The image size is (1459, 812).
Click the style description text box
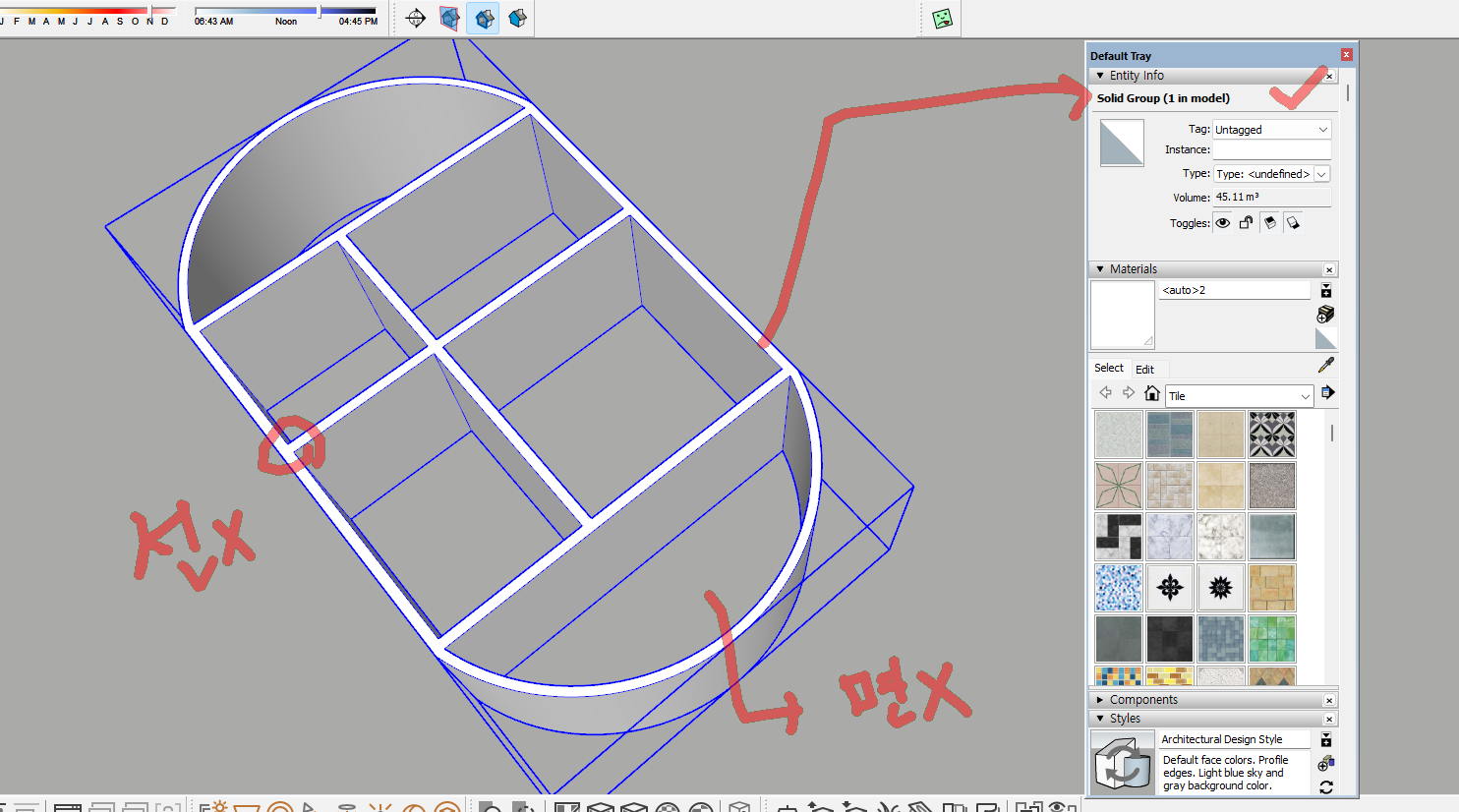(x=1234, y=773)
